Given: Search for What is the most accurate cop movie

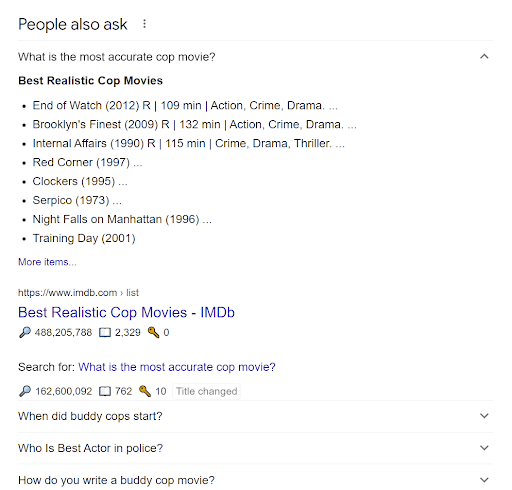Looking at the screenshot, I should pos(177,367).
